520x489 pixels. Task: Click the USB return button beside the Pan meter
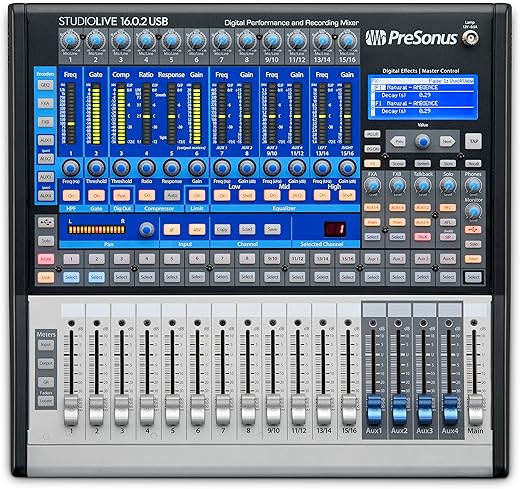pos(46,222)
